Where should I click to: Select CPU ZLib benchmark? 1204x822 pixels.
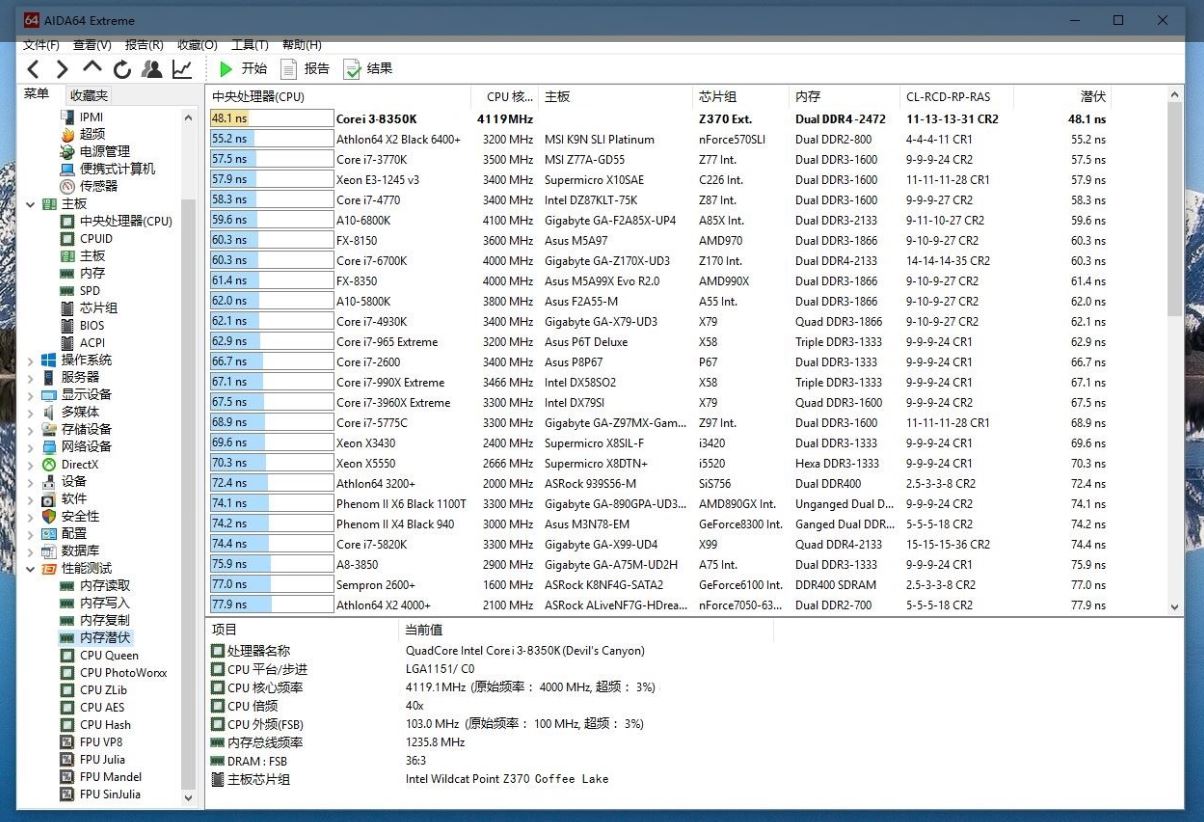(x=103, y=690)
